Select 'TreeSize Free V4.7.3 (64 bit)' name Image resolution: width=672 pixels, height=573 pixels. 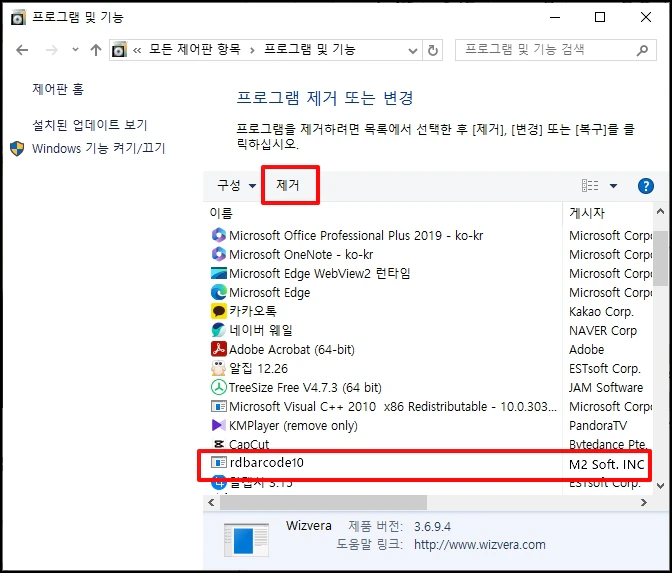click(305, 387)
